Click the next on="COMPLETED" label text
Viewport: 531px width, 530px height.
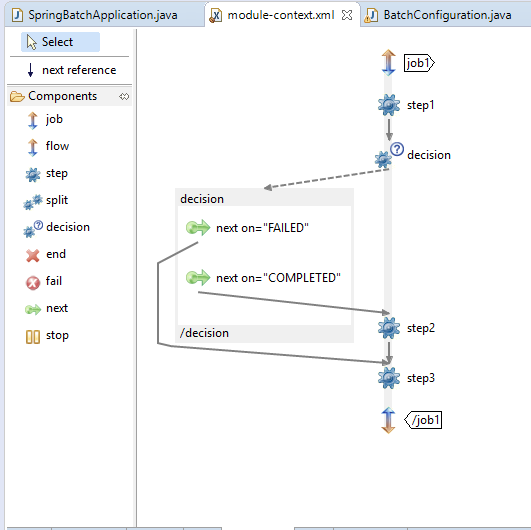[278, 278]
